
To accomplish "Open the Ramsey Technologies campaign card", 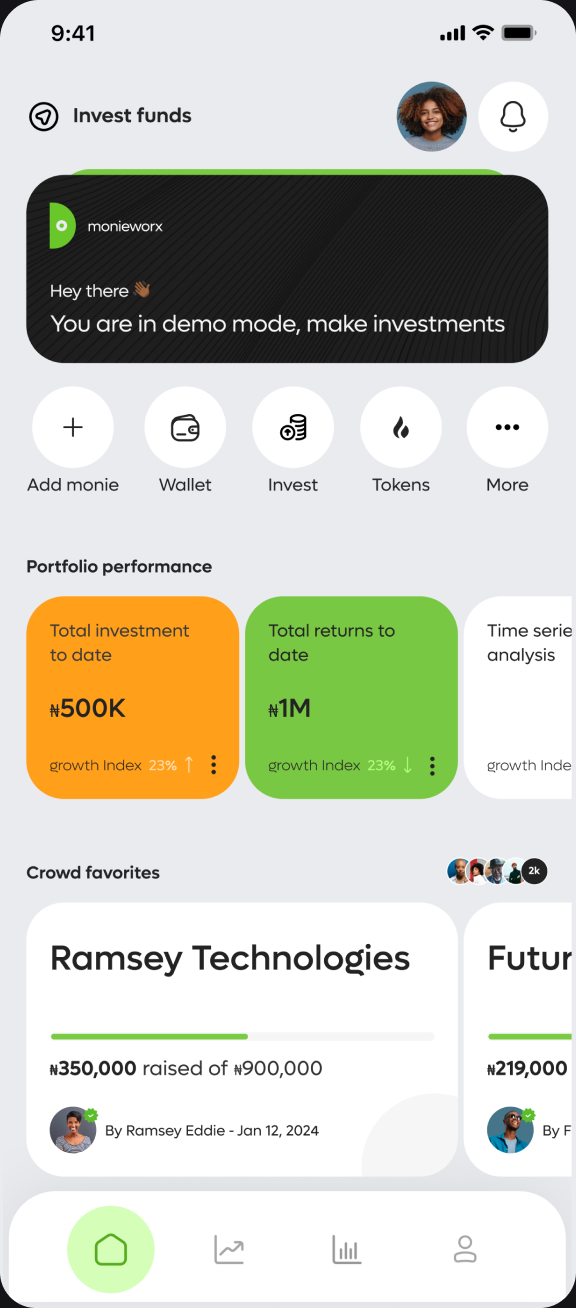I will [242, 1040].
